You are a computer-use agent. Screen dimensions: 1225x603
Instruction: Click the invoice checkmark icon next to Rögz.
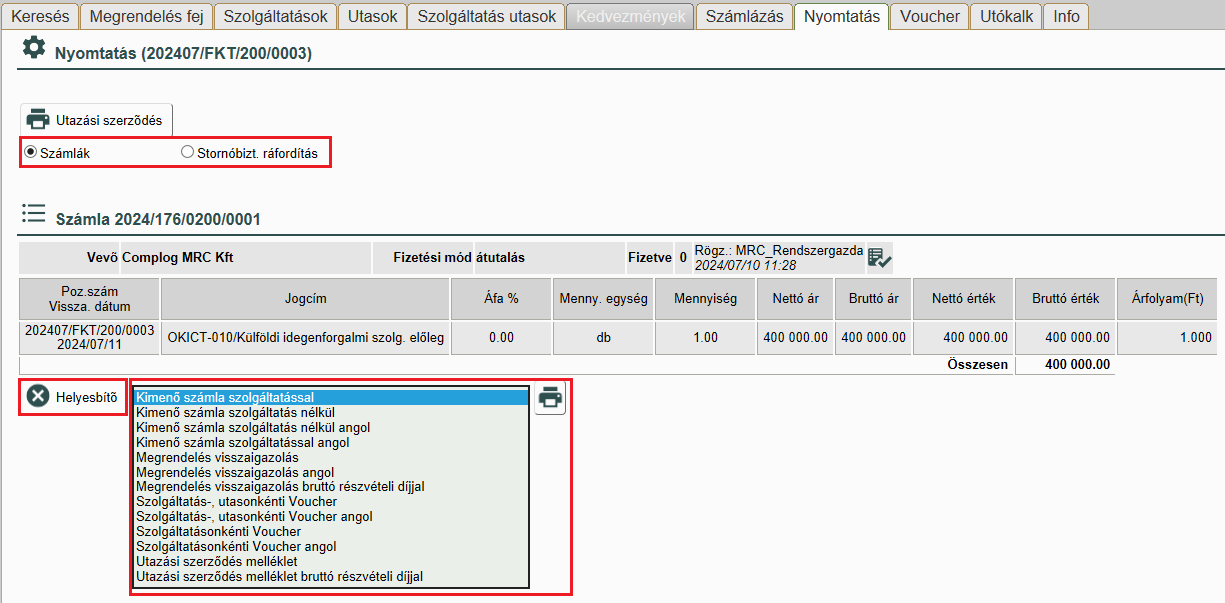tap(880, 258)
